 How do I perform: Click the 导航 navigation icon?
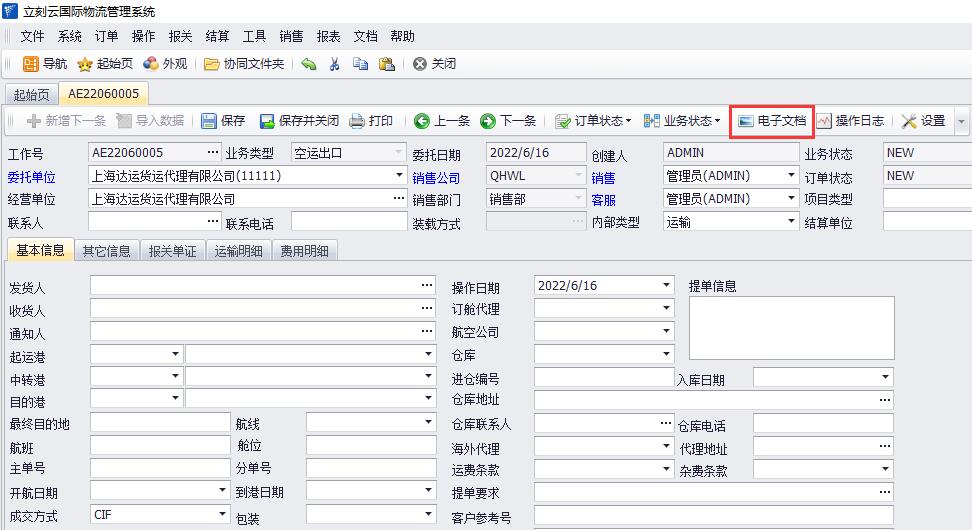31,64
